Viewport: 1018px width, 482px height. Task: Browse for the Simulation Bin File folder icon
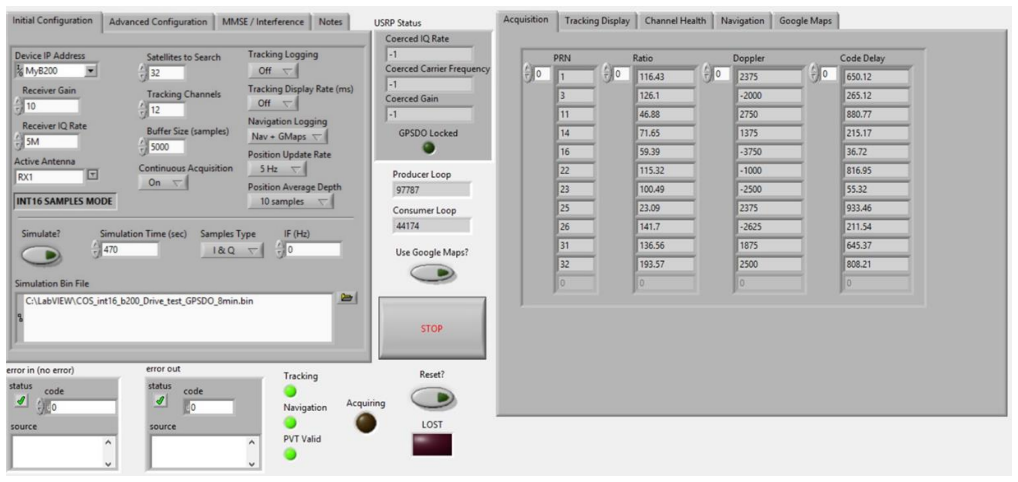[349, 298]
